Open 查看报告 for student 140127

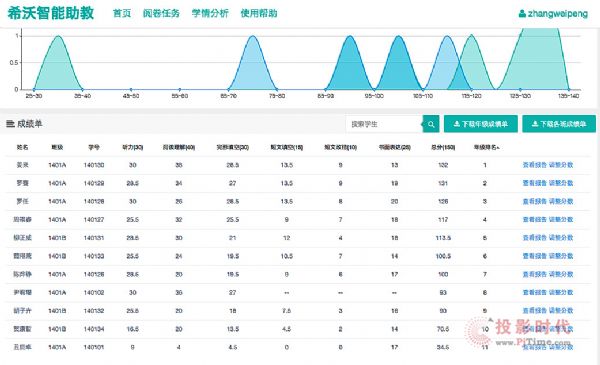(535, 220)
